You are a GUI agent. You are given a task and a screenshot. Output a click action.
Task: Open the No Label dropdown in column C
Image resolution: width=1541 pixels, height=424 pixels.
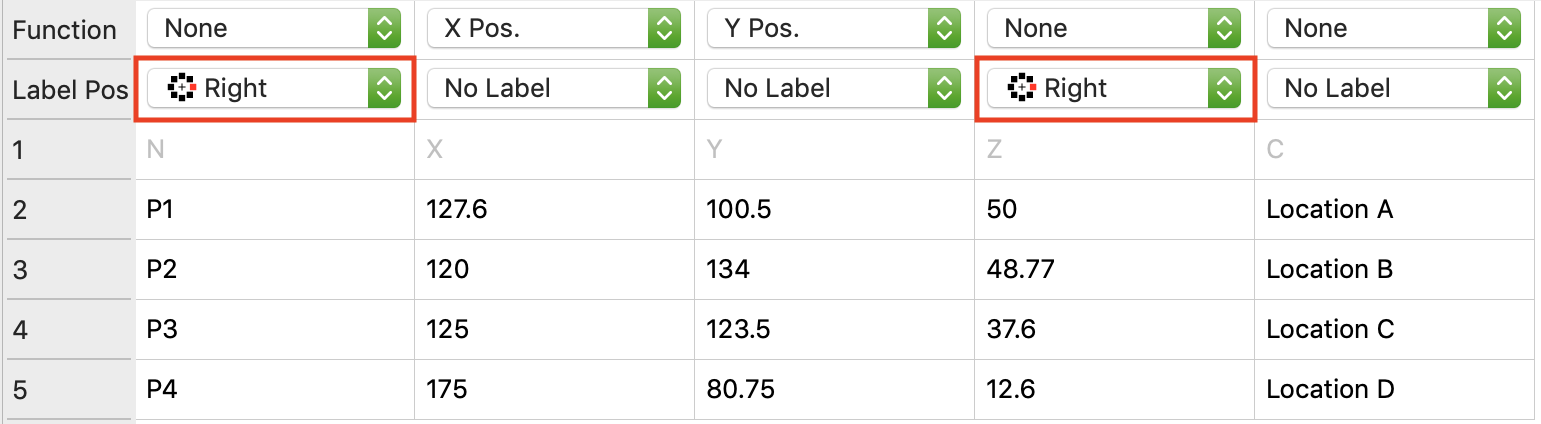1394,89
